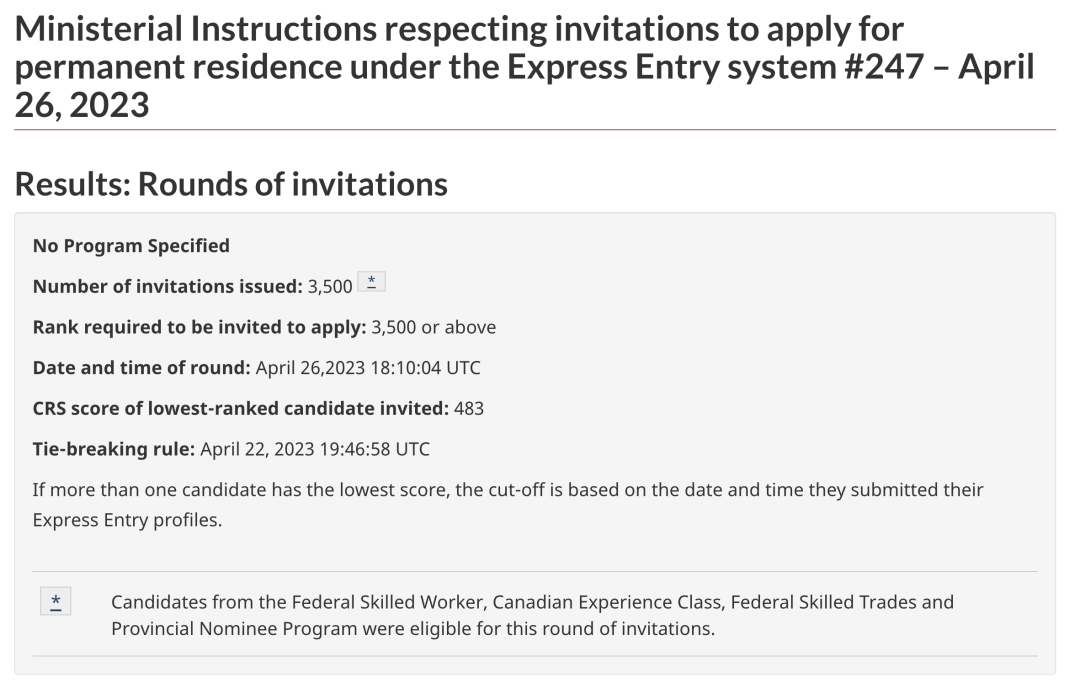
Task: Click the "If more than one candidate" sentence
Action: click(508, 490)
